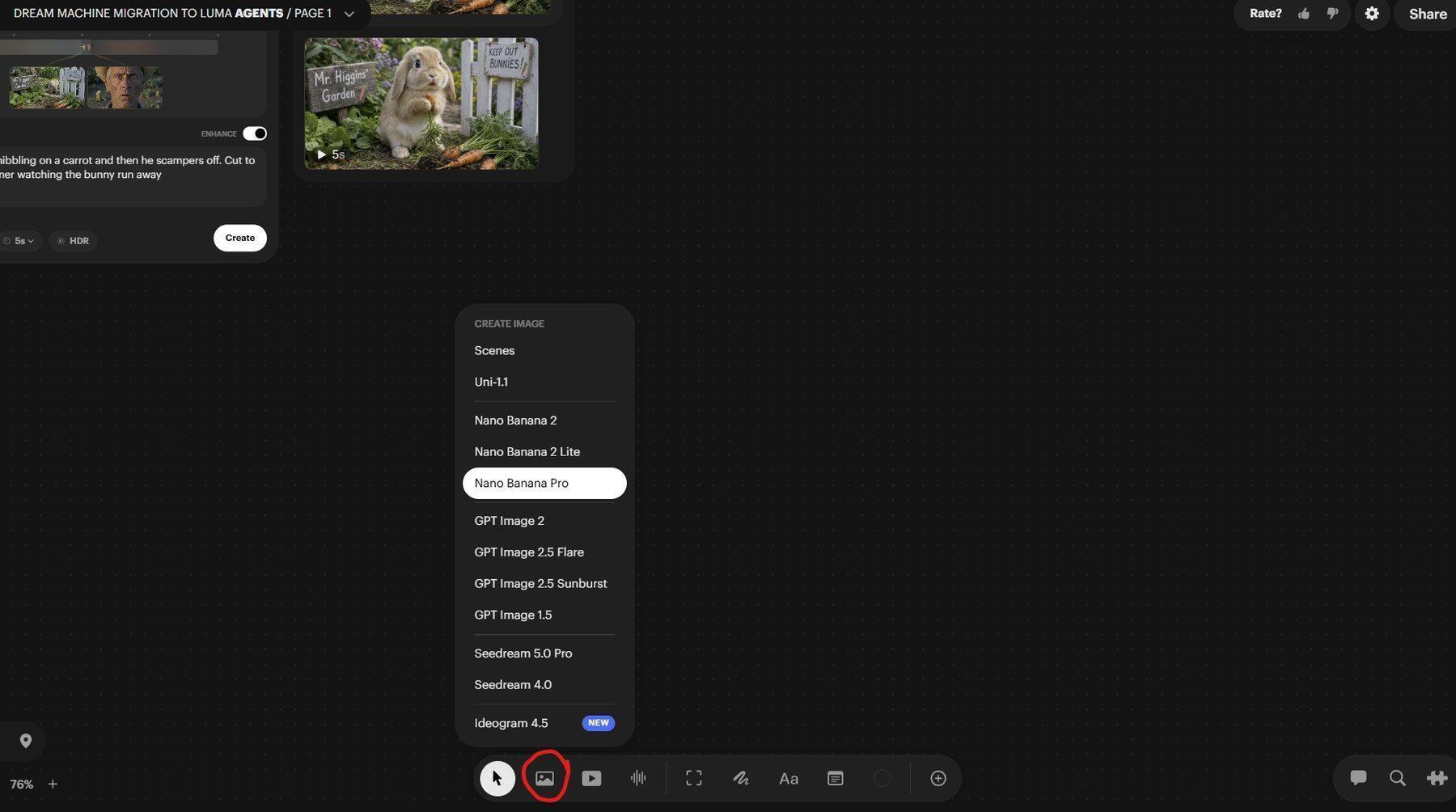Image resolution: width=1456 pixels, height=812 pixels.
Task: Select the Aa text tool
Action: click(789, 779)
